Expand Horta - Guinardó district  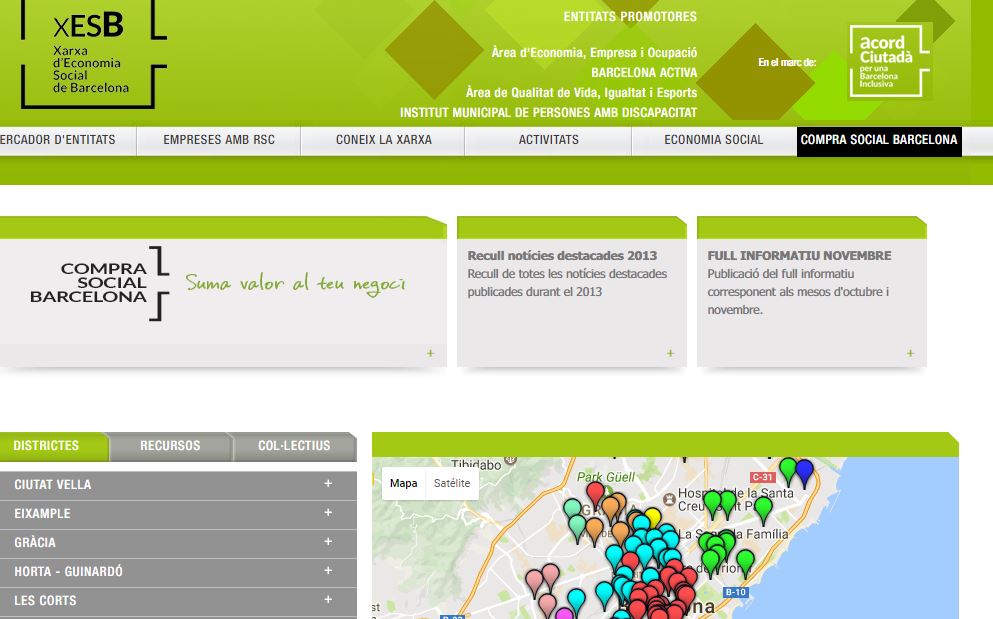pos(178,572)
